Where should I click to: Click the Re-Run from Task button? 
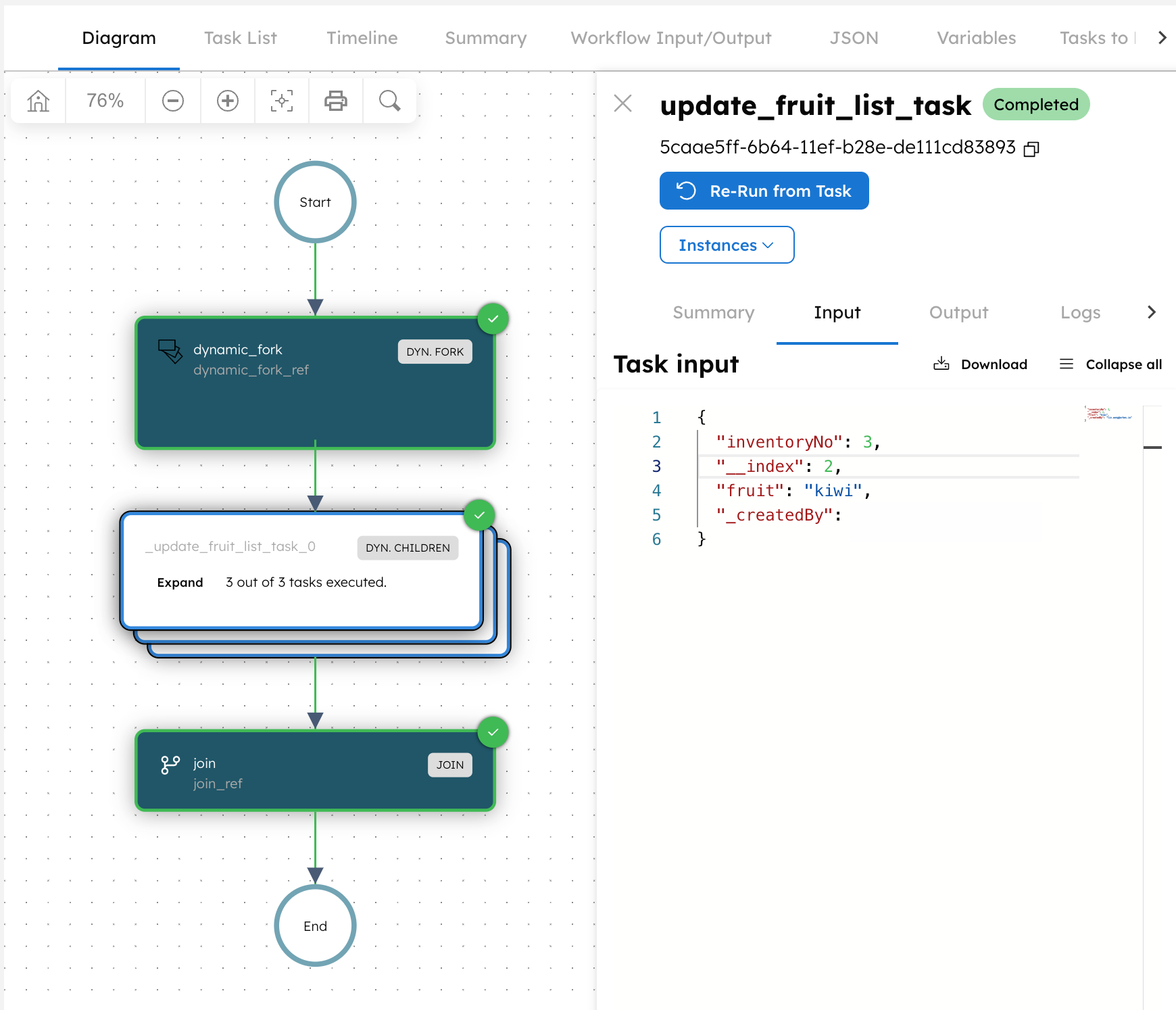tap(764, 191)
